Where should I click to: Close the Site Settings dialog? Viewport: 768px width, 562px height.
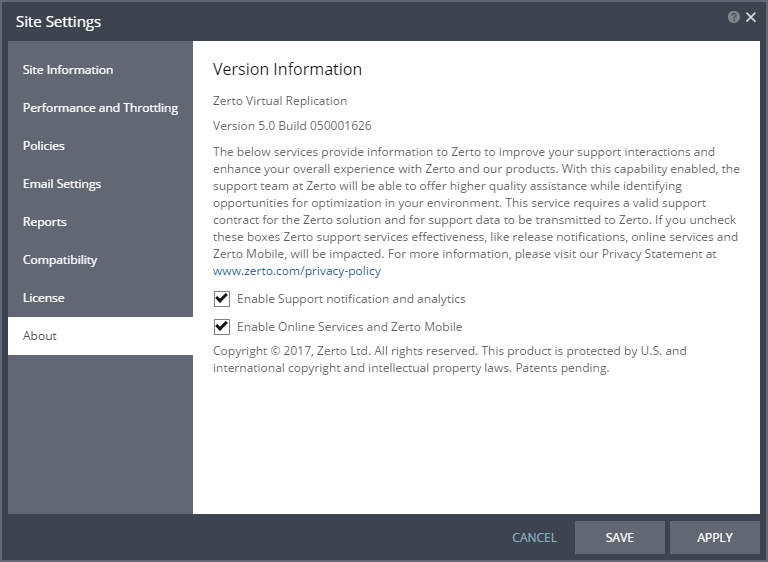point(750,18)
